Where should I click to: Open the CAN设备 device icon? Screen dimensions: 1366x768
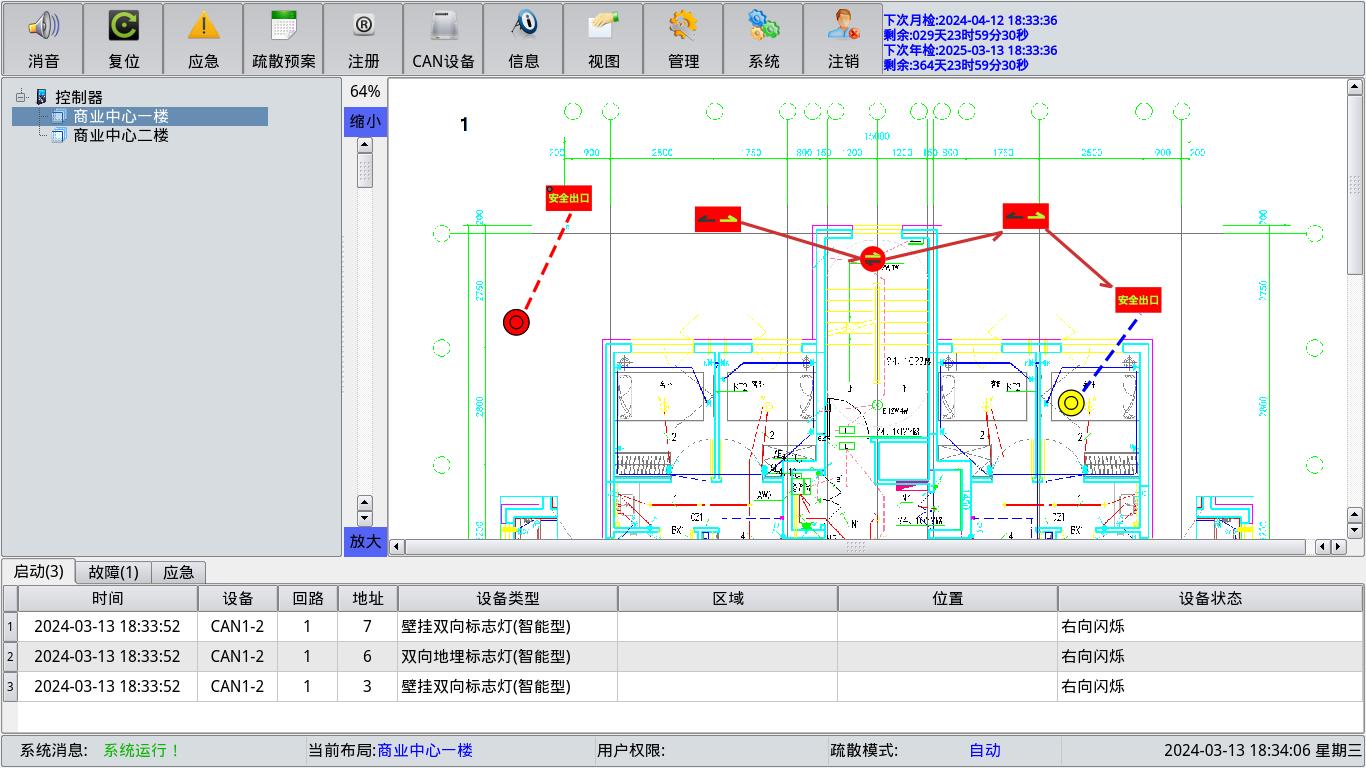click(443, 27)
